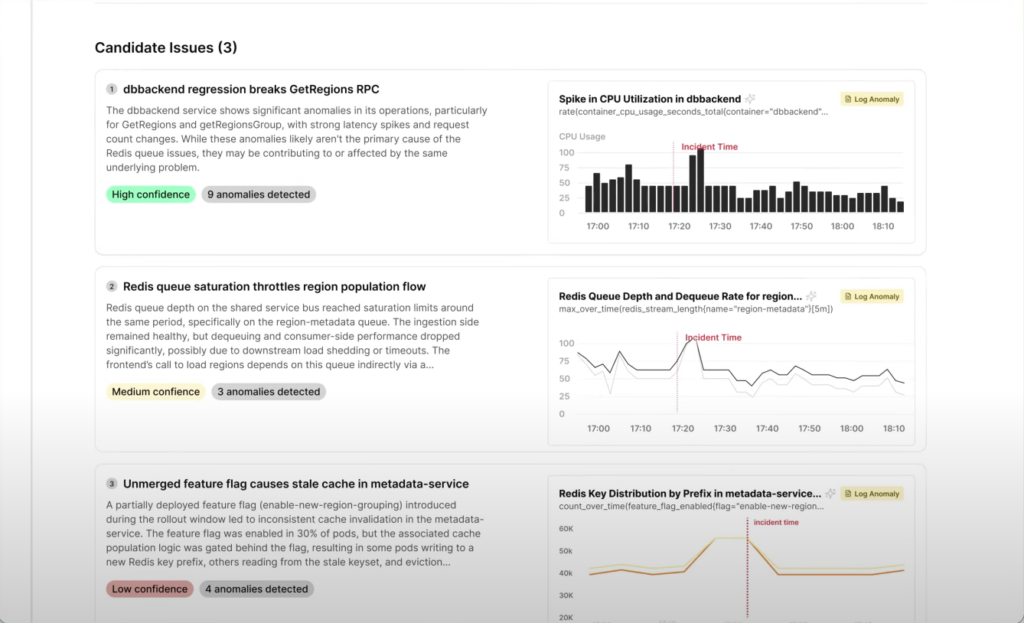Select the sparkle icon on the Redis Queue Depth chart

click(812, 295)
